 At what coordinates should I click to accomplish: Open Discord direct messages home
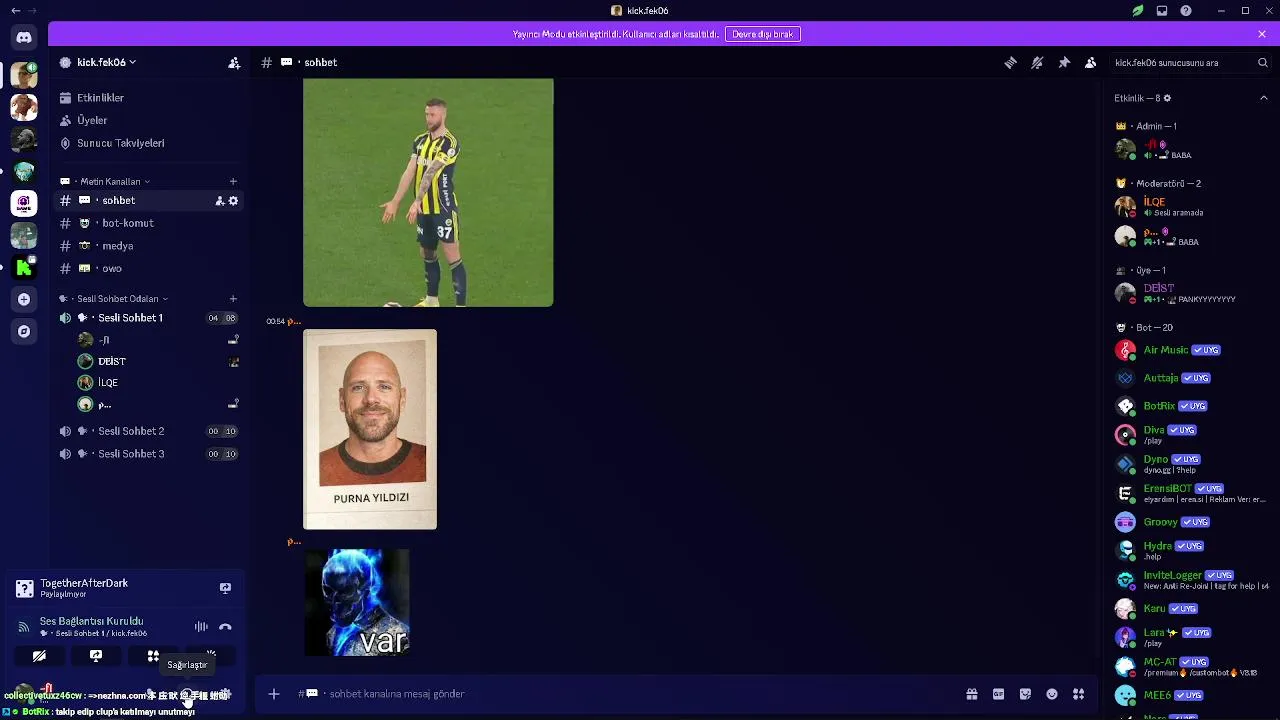pyautogui.click(x=24, y=37)
